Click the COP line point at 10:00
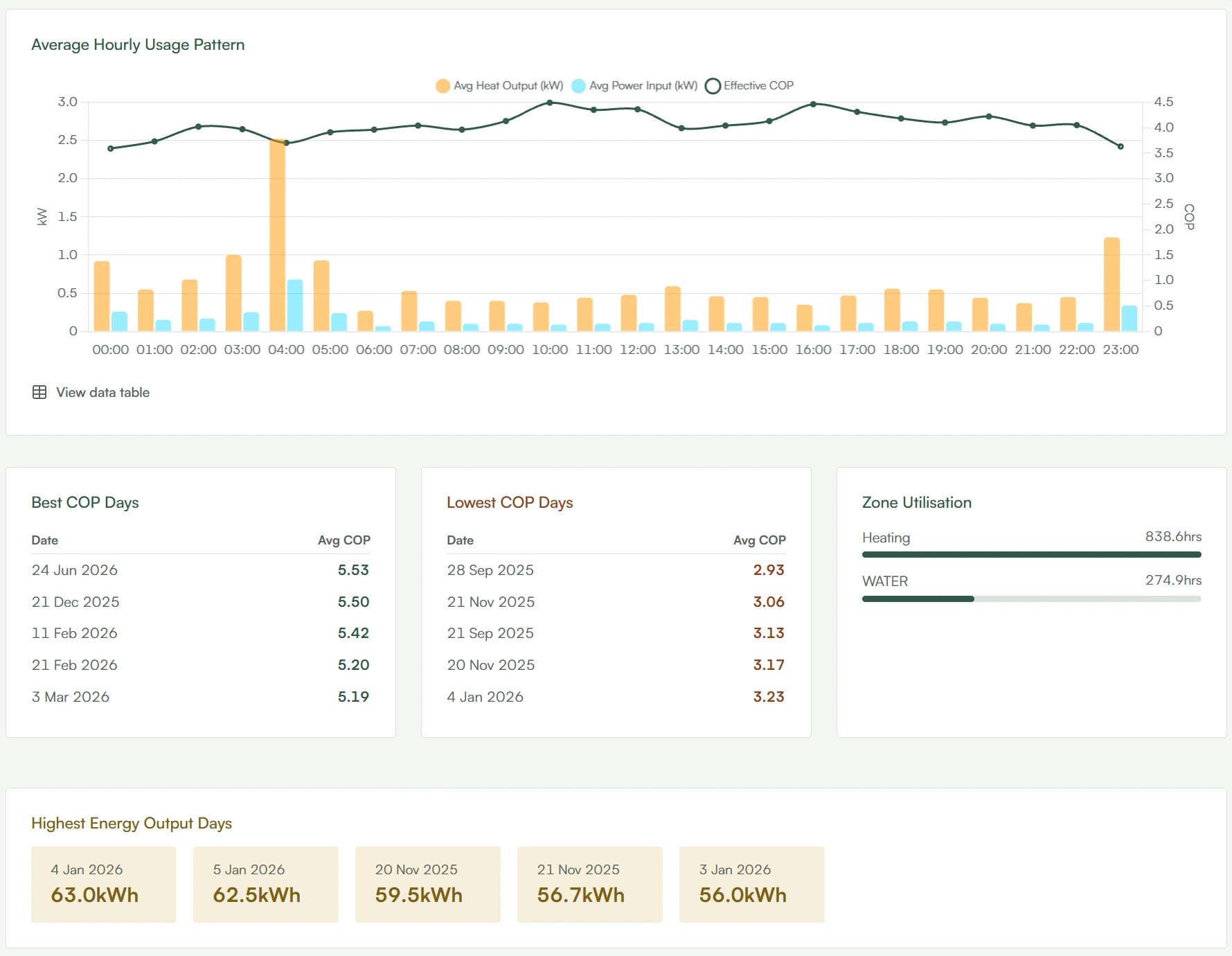The image size is (1232, 956). click(x=550, y=103)
